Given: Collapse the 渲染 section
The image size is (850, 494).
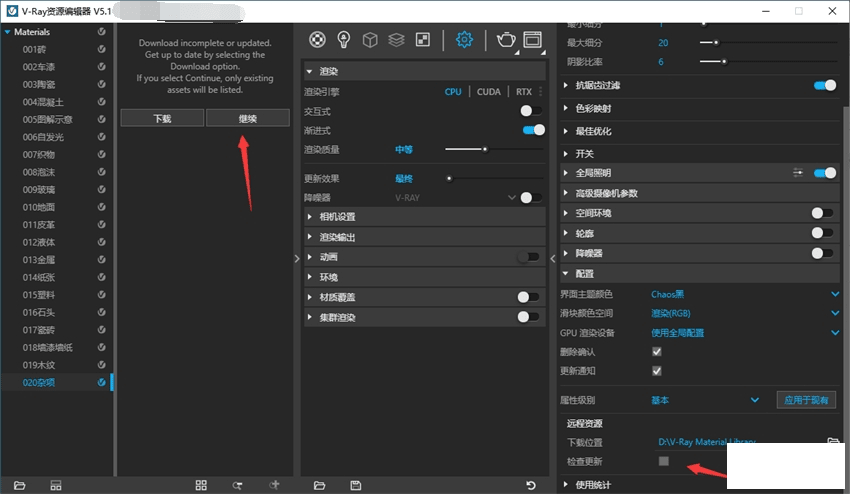Looking at the screenshot, I should pyautogui.click(x=424, y=71).
